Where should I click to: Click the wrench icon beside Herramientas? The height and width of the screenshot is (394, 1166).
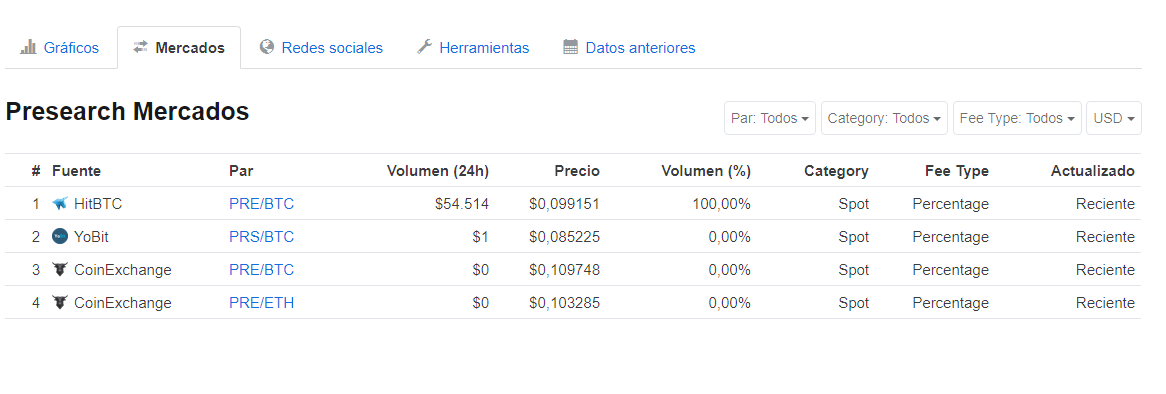click(425, 47)
